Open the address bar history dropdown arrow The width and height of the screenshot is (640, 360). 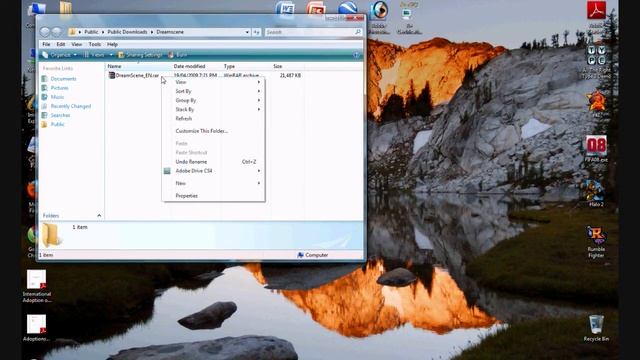point(247,32)
